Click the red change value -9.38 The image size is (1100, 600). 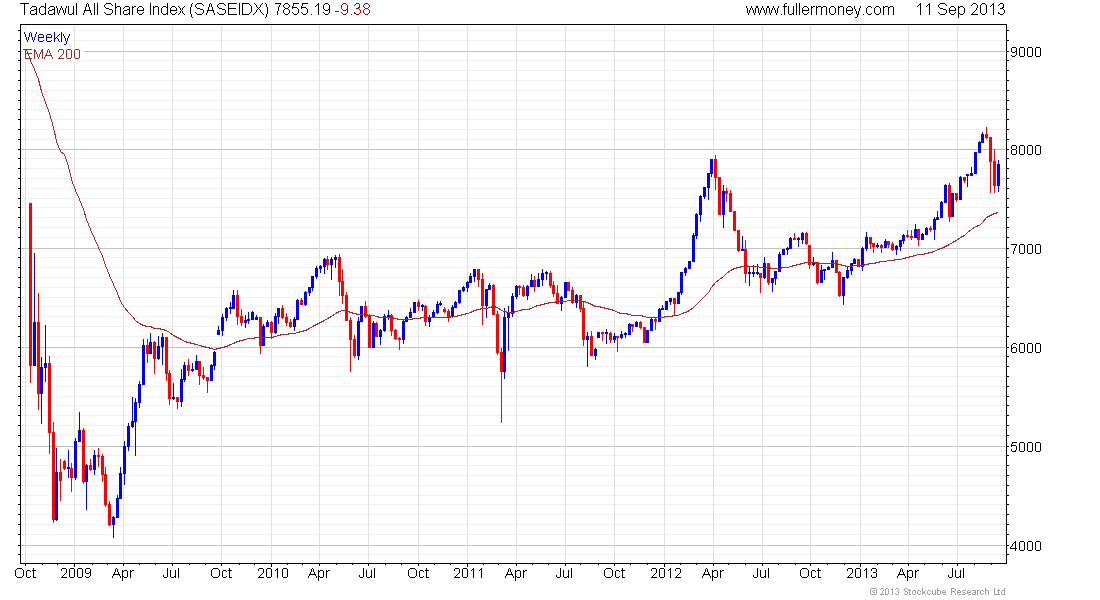[352, 10]
